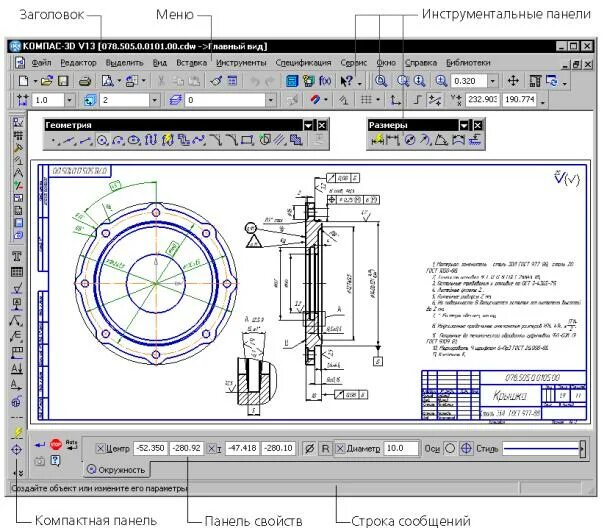Create a new document with the New icon
This screenshot has height=528, width=605.
point(24,81)
